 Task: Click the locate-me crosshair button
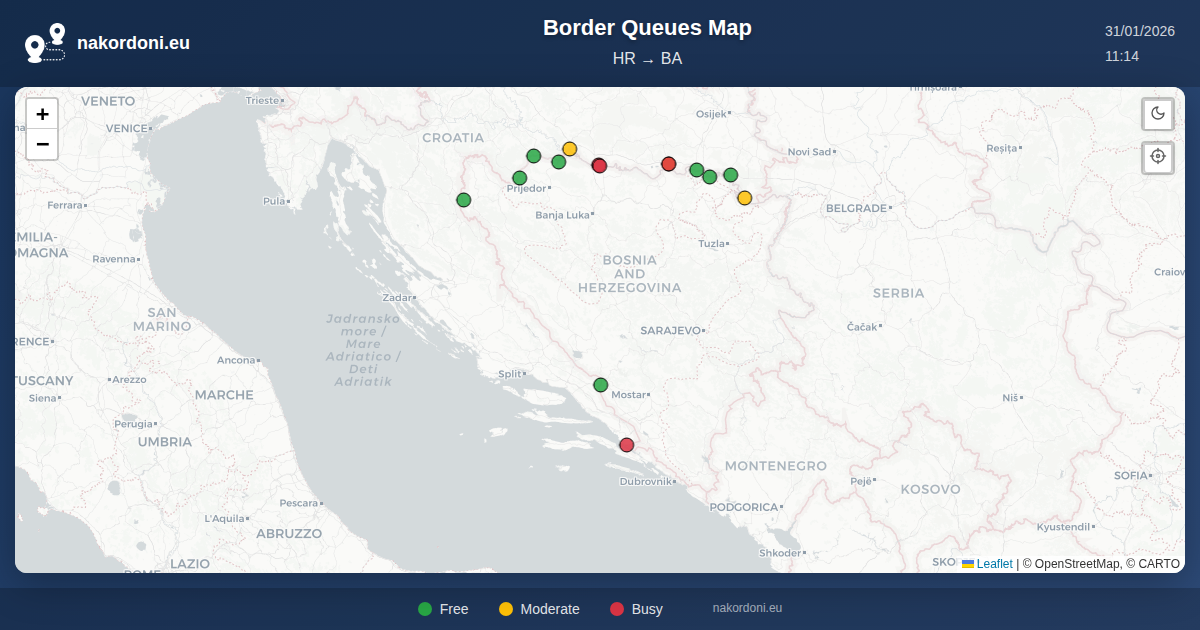pos(1158,157)
